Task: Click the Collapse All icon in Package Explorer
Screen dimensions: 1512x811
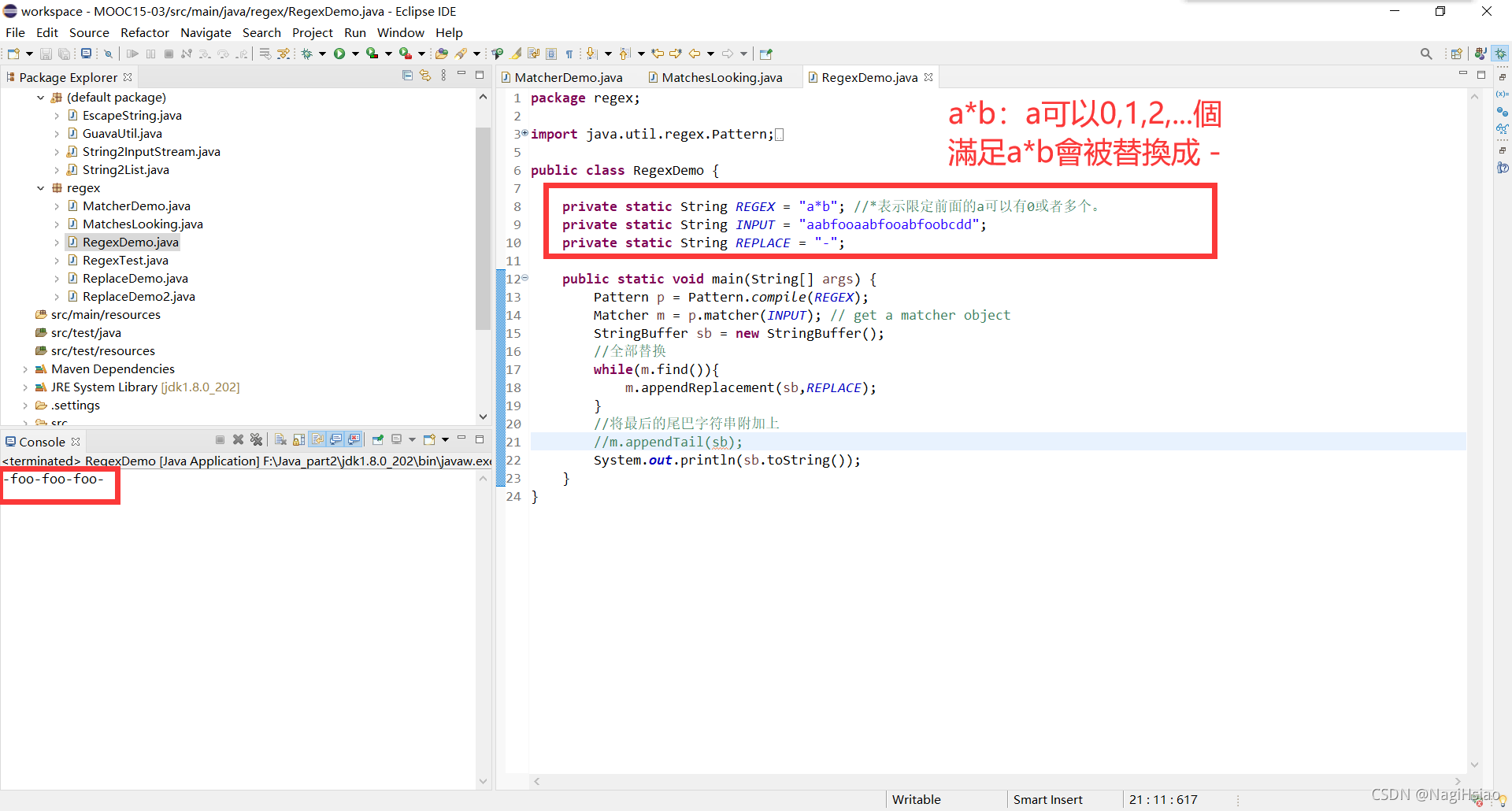Action: [x=407, y=76]
